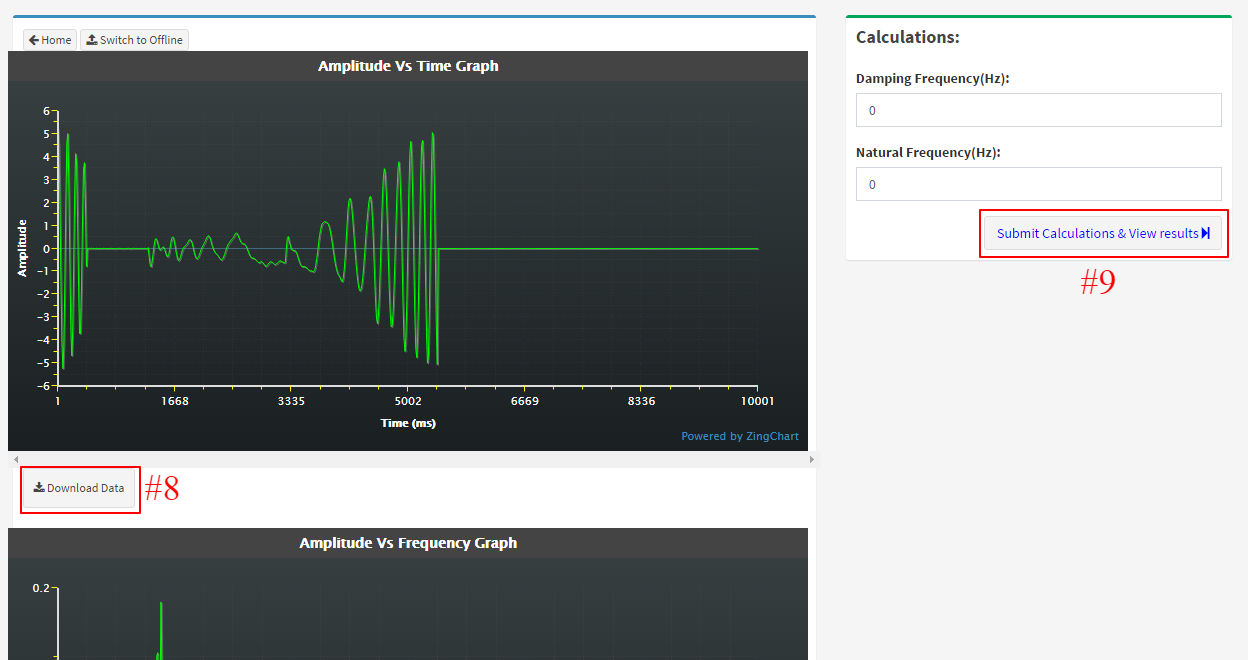Click the 10001 x-axis tick label

[x=757, y=401]
